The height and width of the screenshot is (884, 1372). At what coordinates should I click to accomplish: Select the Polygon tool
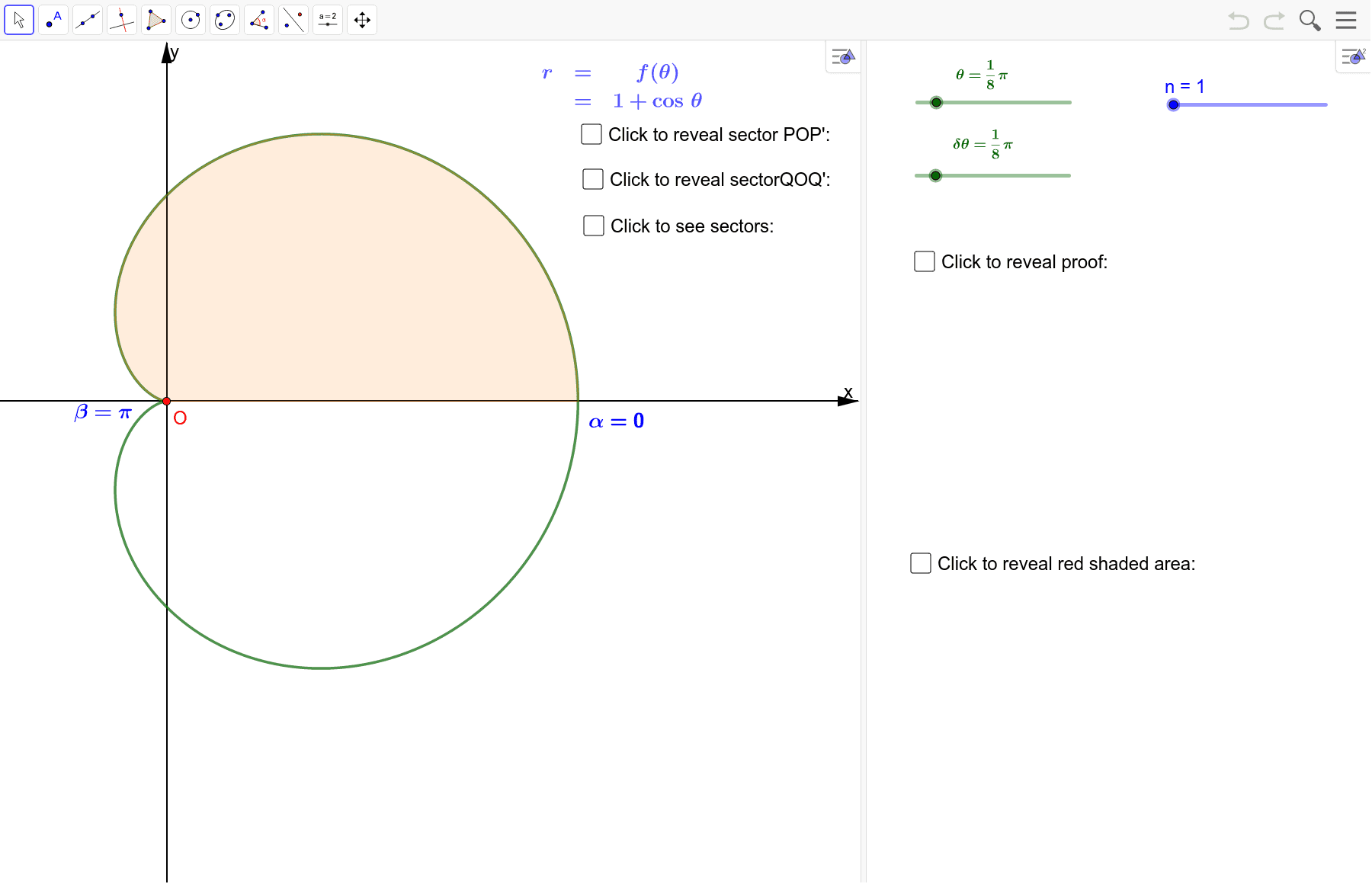pyautogui.click(x=156, y=20)
